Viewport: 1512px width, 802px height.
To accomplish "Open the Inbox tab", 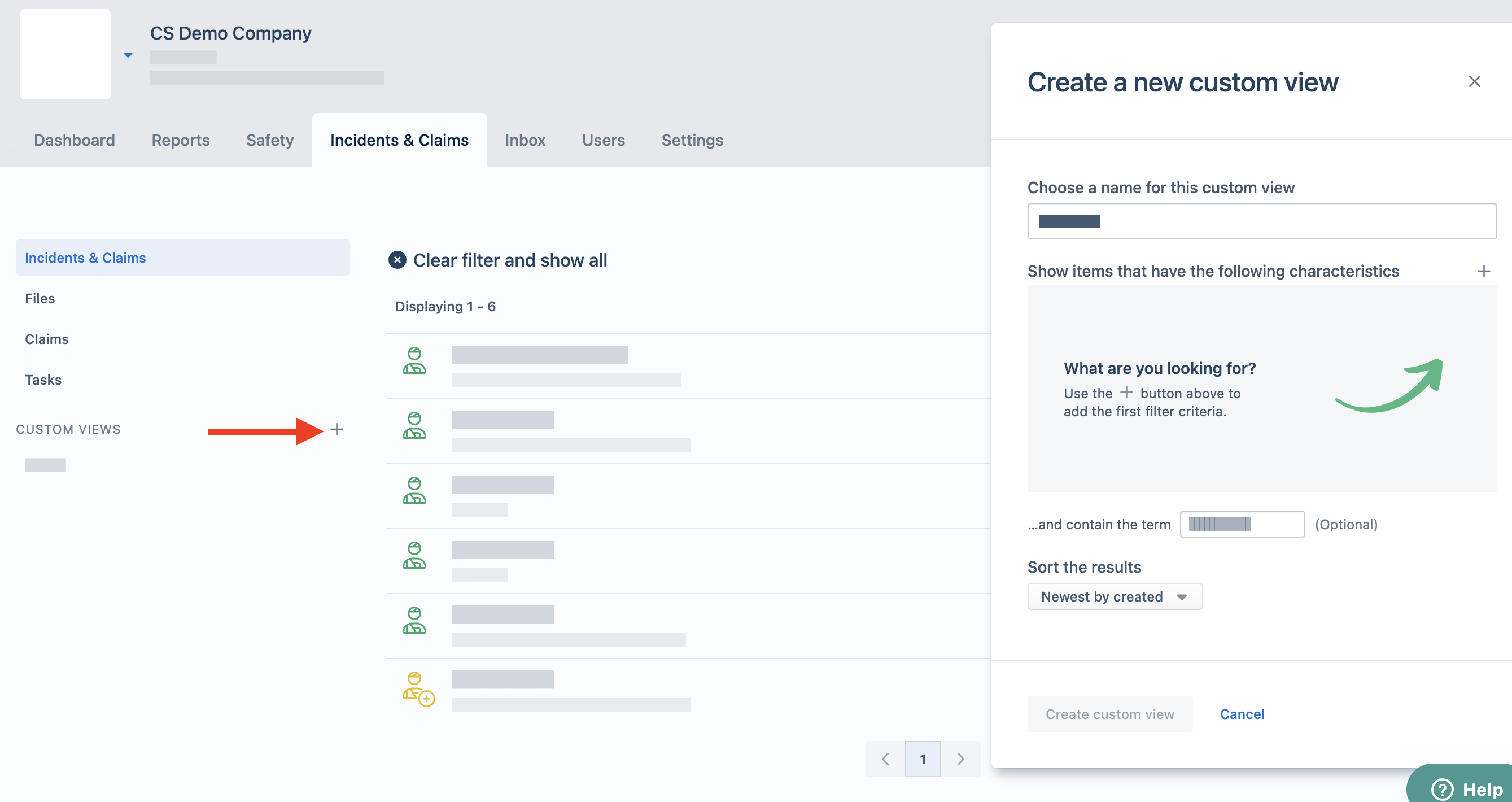I will coord(525,140).
